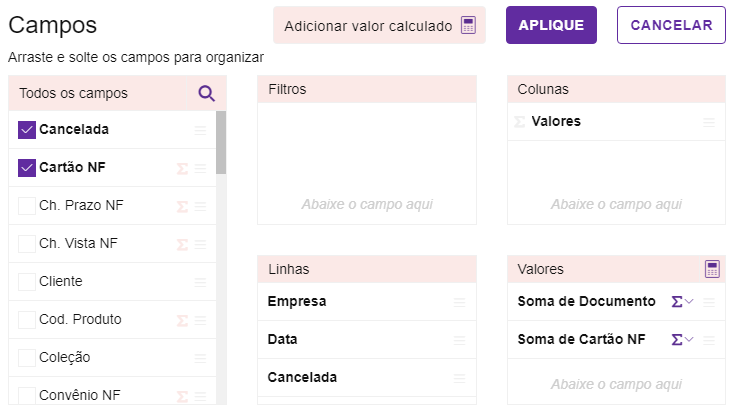Uncheck the Cartão NF checkbox
The width and height of the screenshot is (737, 419).
point(27,168)
